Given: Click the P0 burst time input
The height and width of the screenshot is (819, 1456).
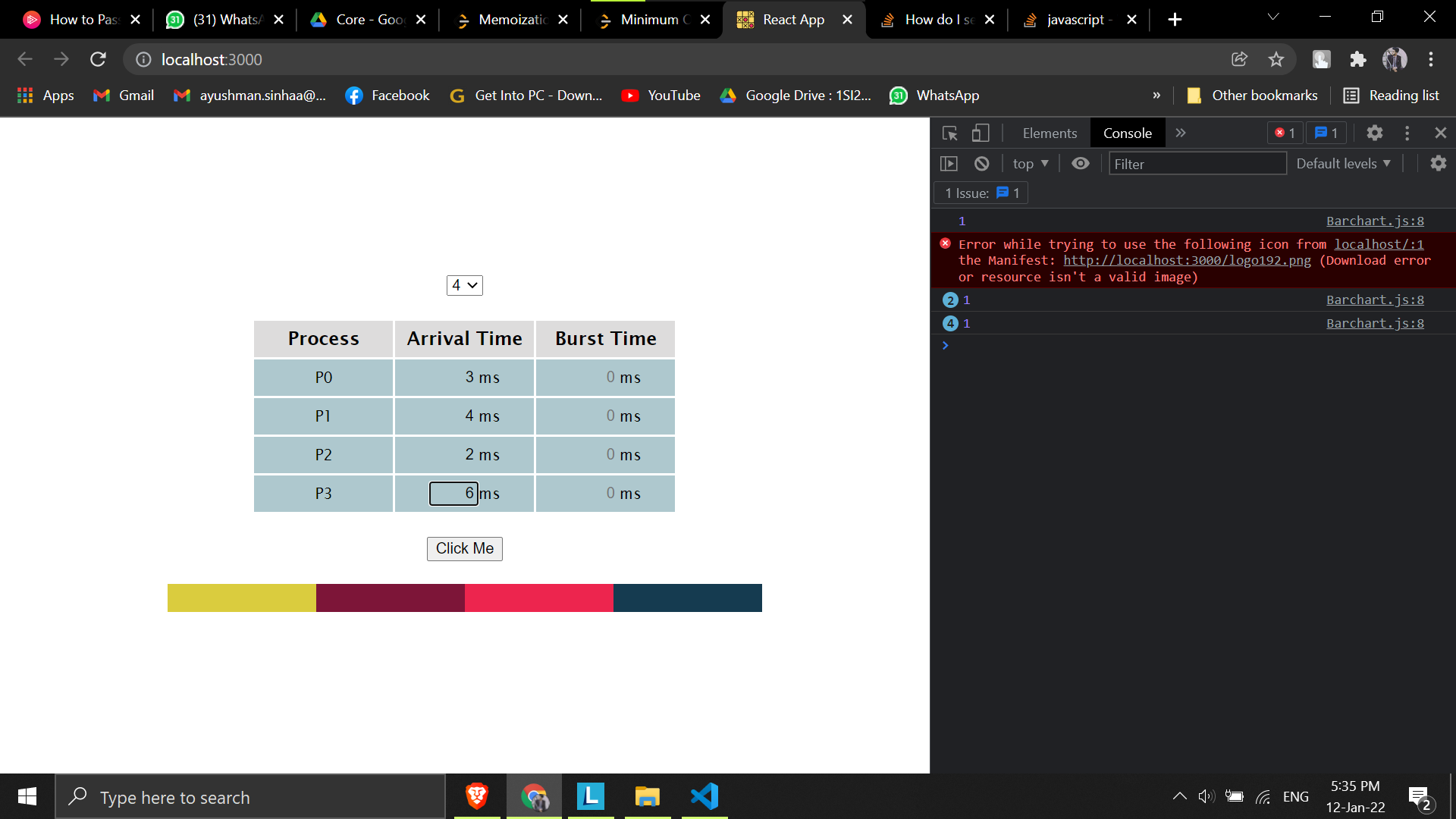Looking at the screenshot, I should (594, 377).
